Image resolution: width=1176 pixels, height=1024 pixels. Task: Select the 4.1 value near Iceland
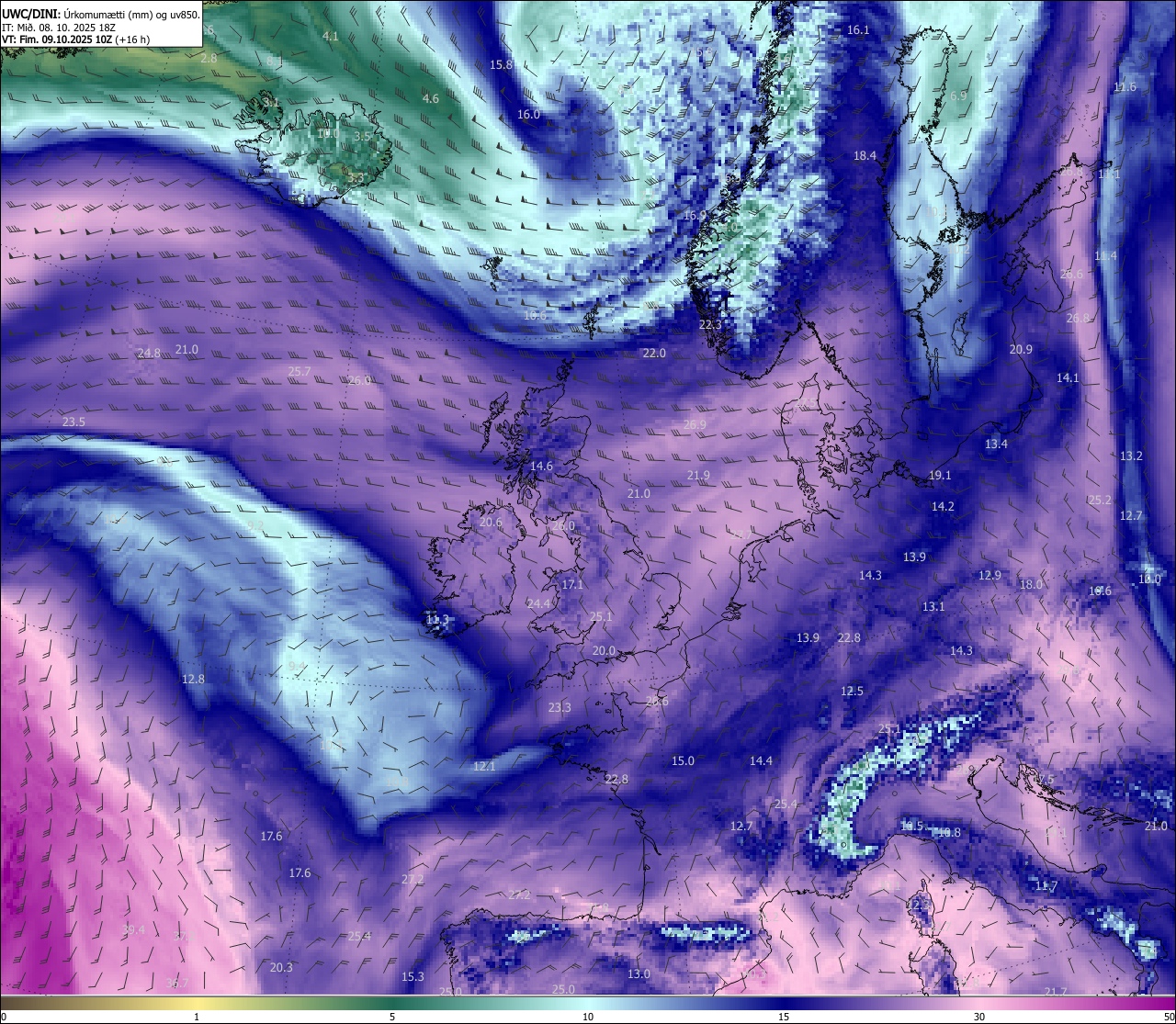click(331, 37)
